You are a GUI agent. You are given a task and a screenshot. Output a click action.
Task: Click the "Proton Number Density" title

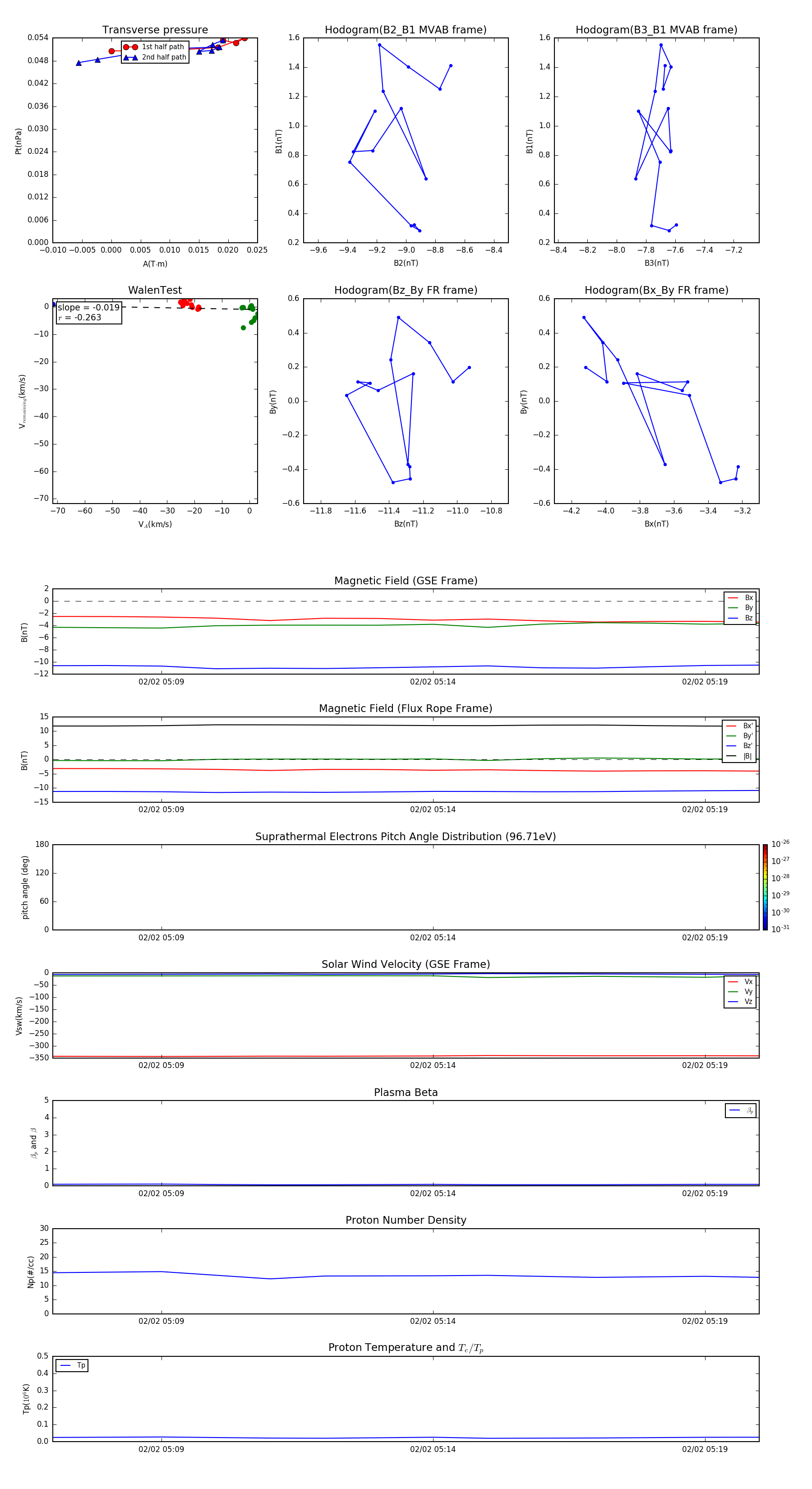click(x=406, y=1220)
